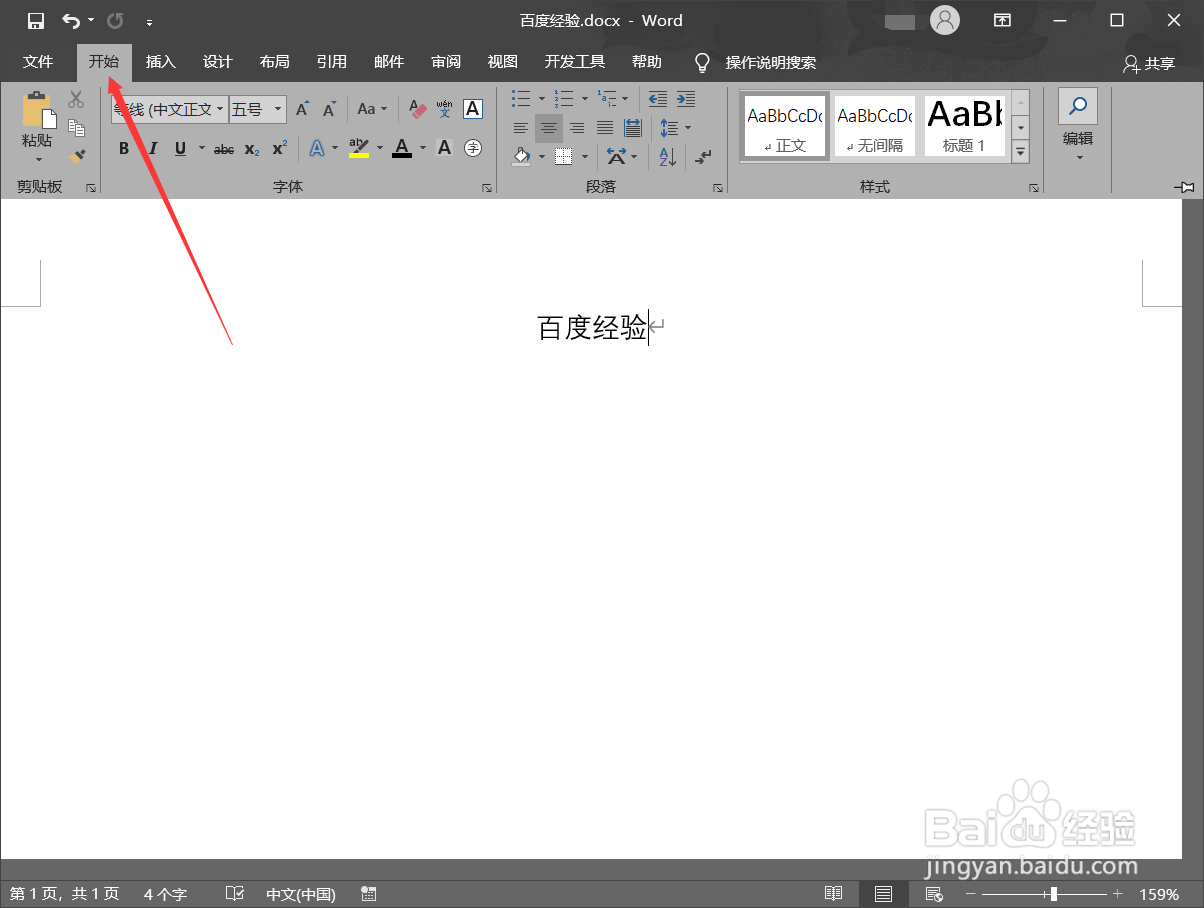Image resolution: width=1204 pixels, height=908 pixels.
Task: Switch to the 邮件 ribbon tab
Action: coord(388,62)
